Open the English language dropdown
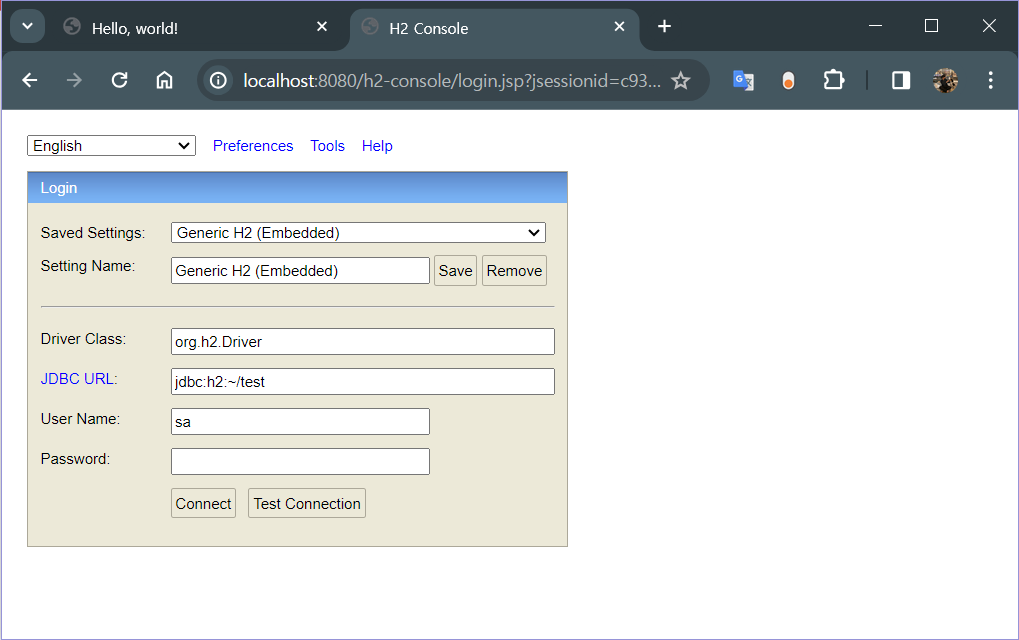 [x=111, y=146]
